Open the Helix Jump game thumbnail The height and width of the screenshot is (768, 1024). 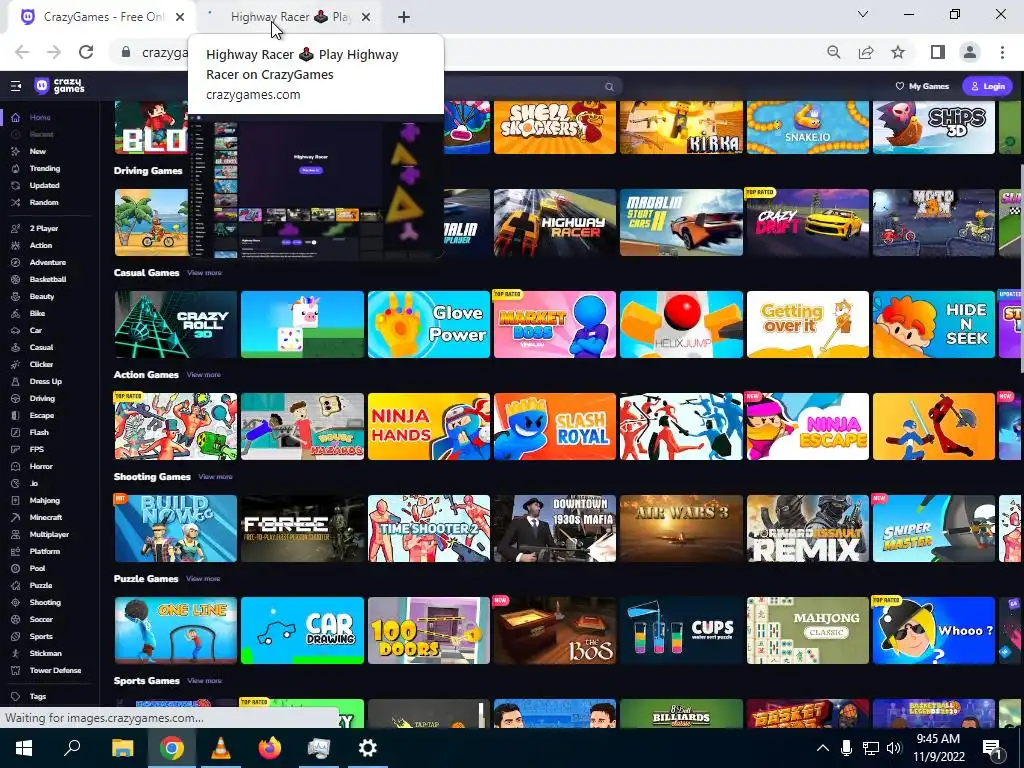click(x=681, y=325)
